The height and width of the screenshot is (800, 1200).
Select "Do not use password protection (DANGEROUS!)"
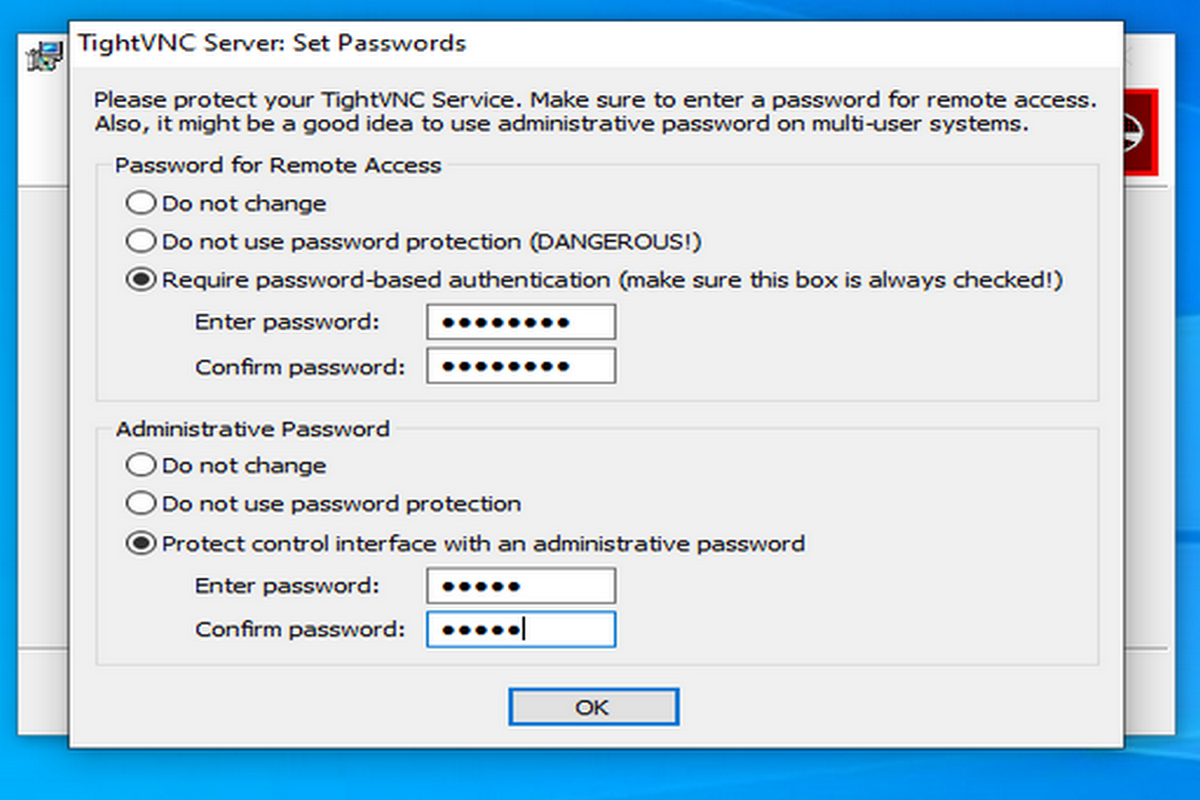(x=142, y=242)
